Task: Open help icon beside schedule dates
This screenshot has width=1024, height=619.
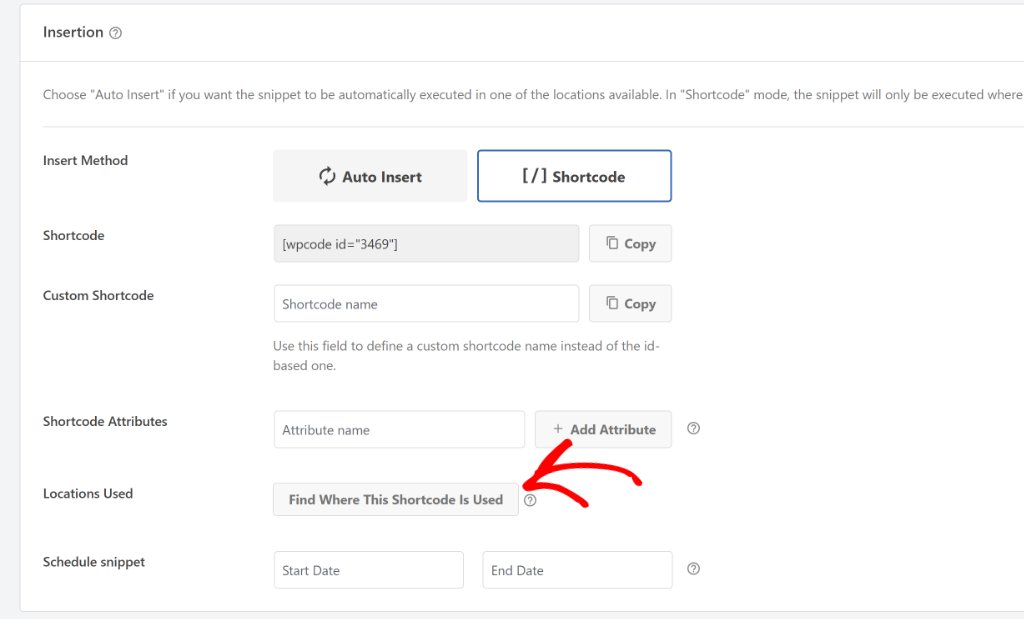Action: [x=694, y=569]
